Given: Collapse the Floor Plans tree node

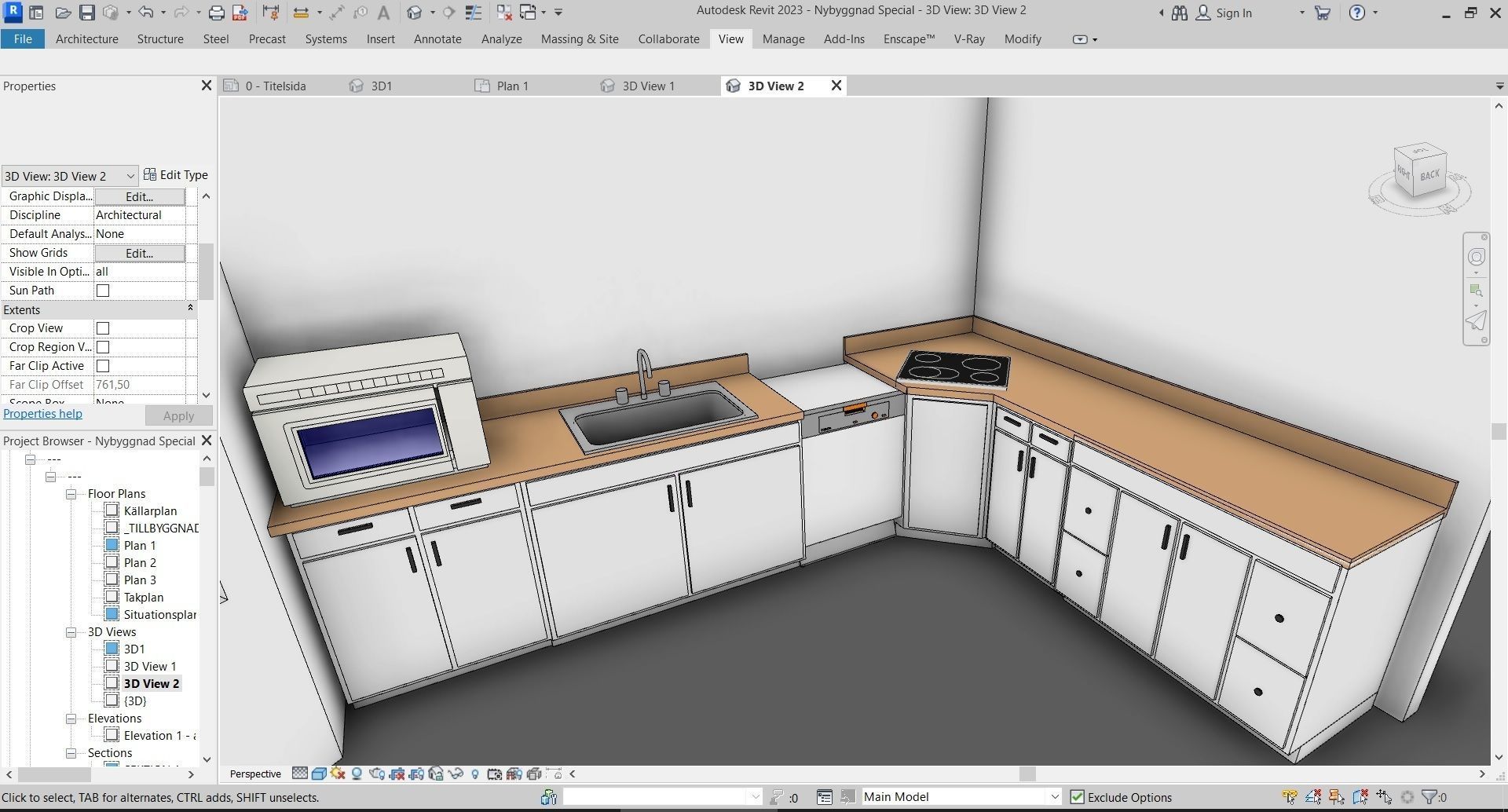Looking at the screenshot, I should 71,494.
